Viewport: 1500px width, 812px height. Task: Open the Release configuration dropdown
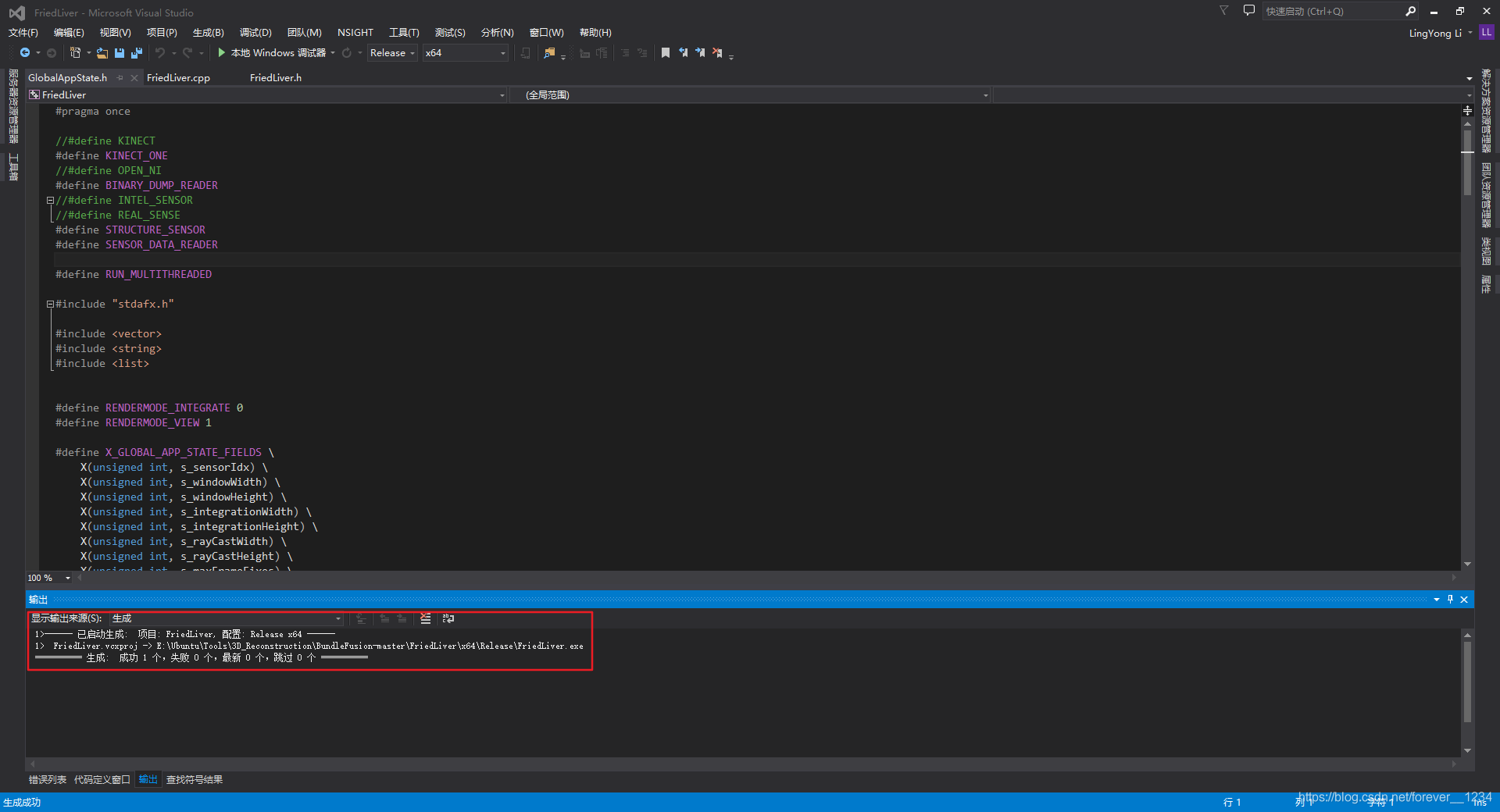392,53
